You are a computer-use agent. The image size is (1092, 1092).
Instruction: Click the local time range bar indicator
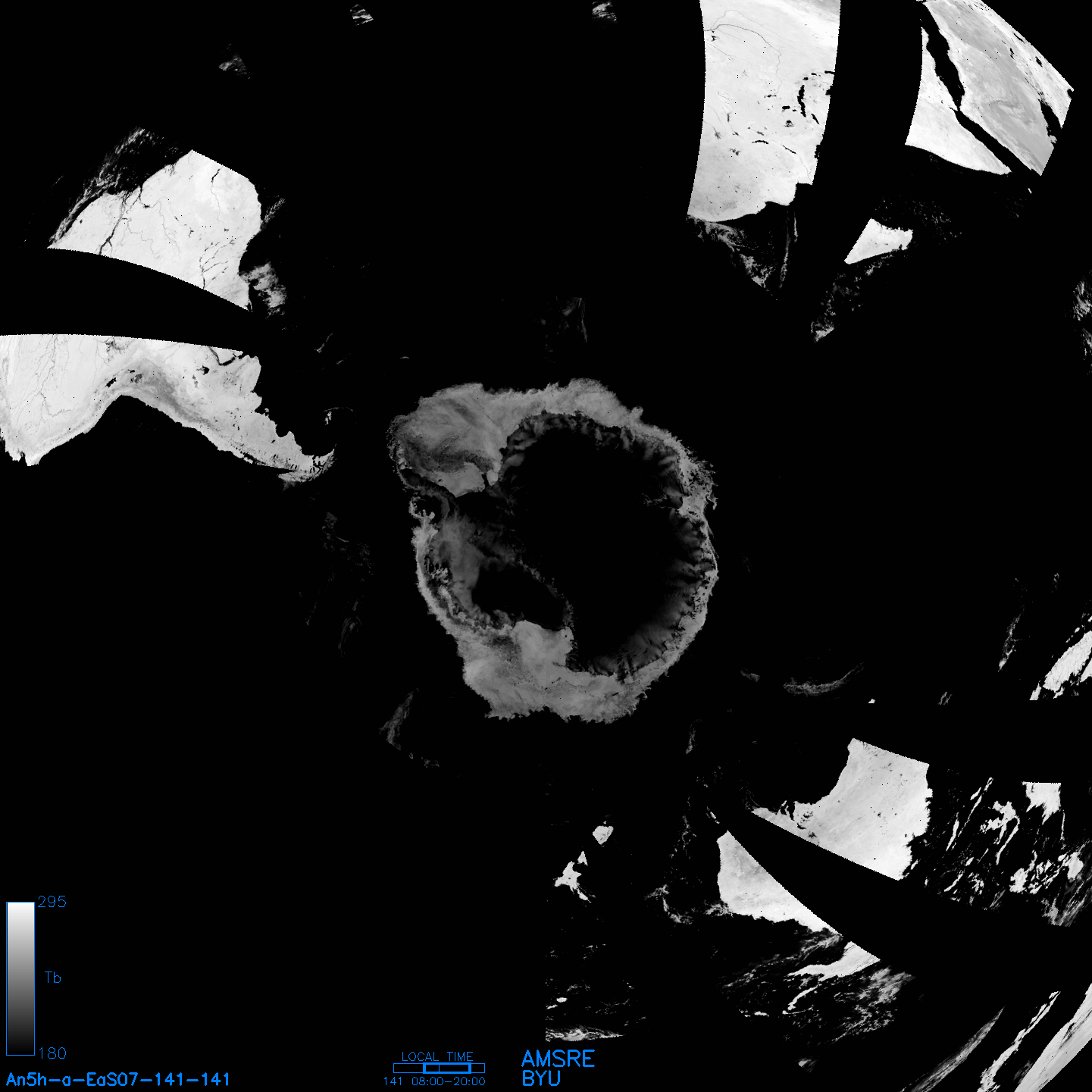[439, 1068]
